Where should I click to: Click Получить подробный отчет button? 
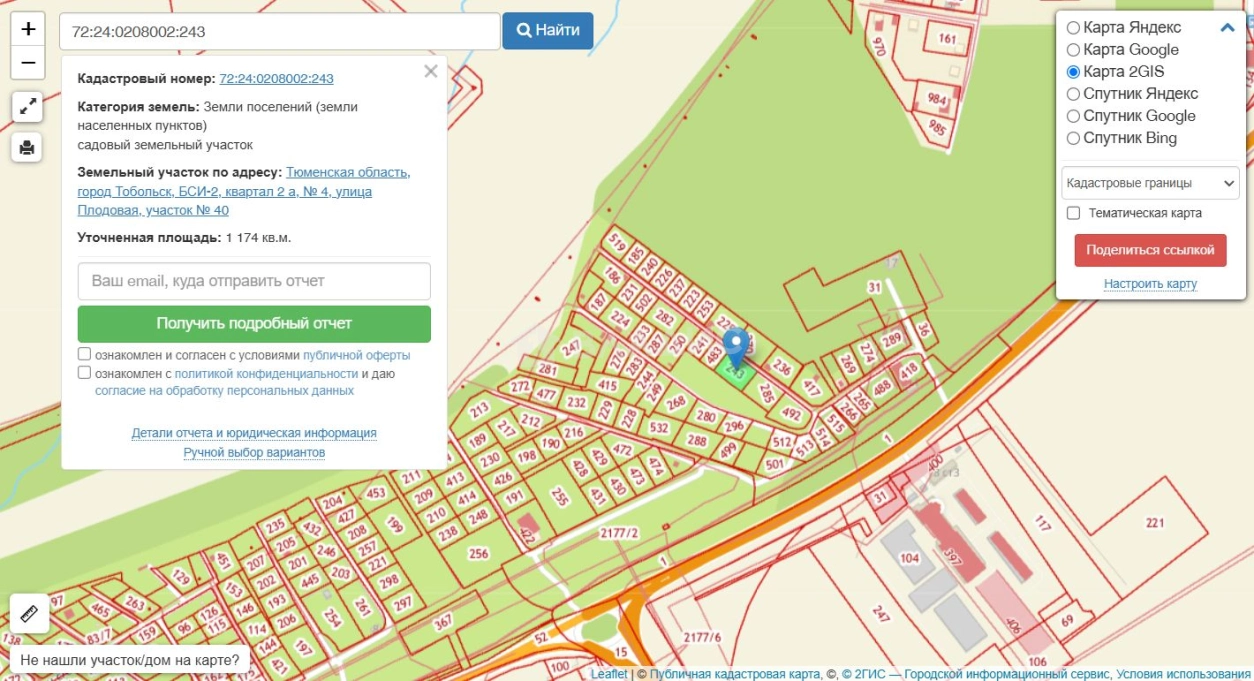(254, 324)
